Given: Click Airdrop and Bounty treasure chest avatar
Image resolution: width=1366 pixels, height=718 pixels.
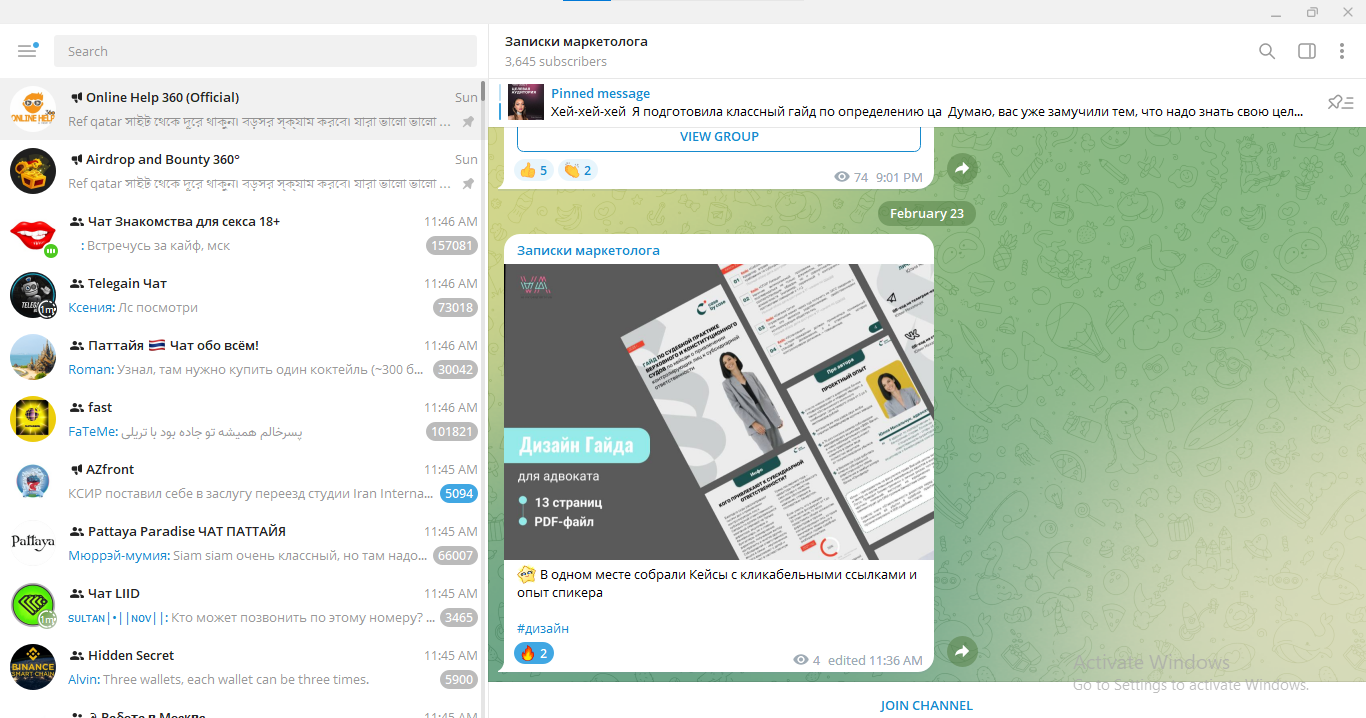Looking at the screenshot, I should (x=33, y=171).
